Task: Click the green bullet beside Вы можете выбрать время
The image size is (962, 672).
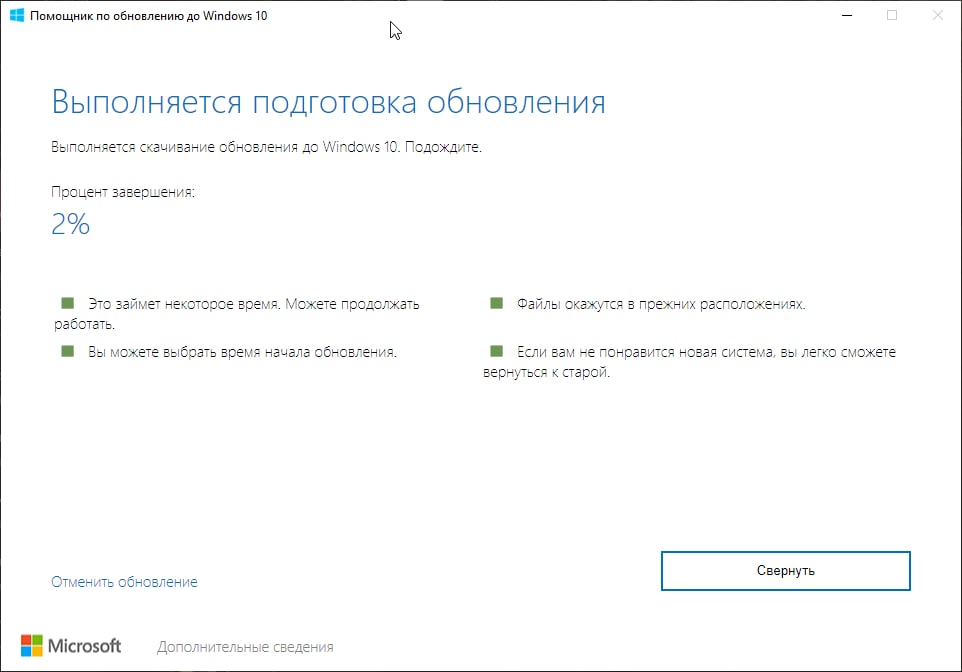Action: pyautogui.click(x=67, y=351)
